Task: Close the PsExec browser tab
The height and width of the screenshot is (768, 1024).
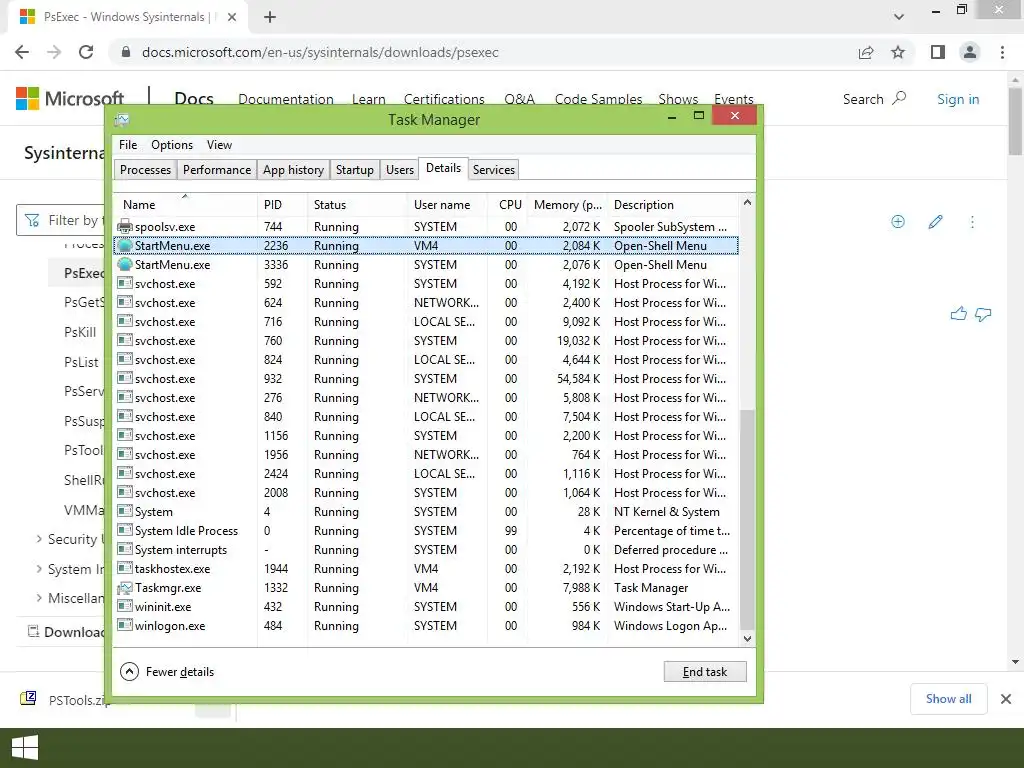Action: pyautogui.click(x=232, y=17)
